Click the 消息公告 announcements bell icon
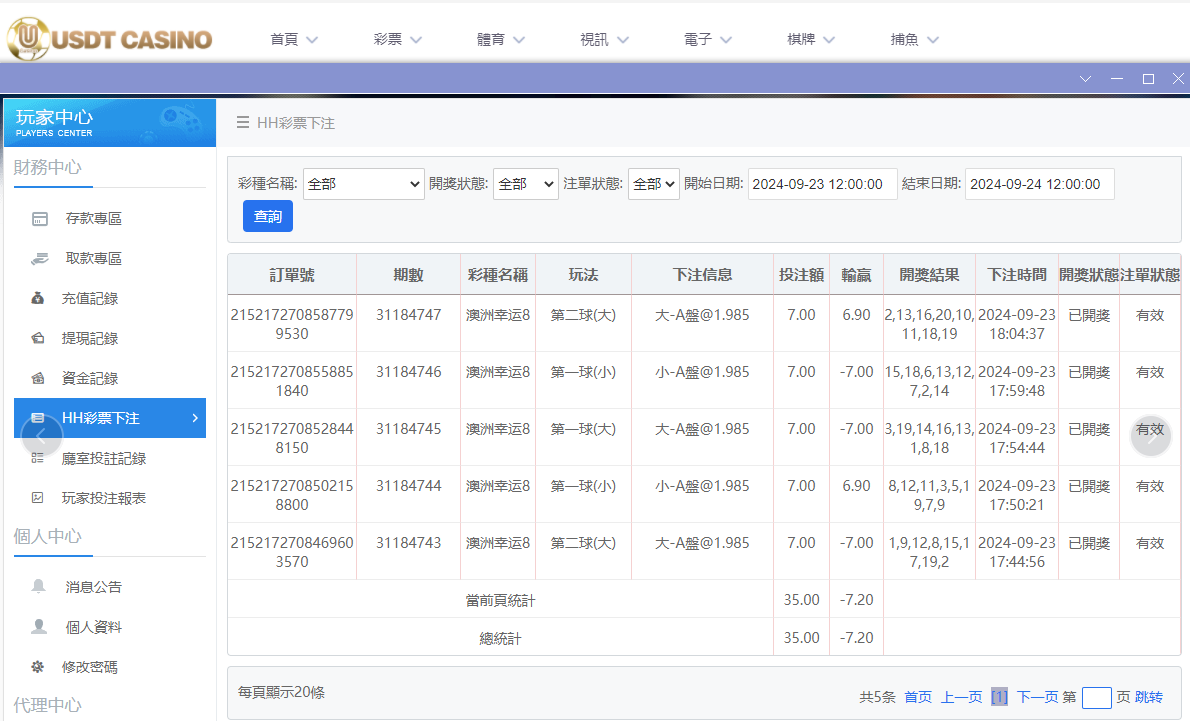Image resolution: width=1190 pixels, height=721 pixels. 38,587
